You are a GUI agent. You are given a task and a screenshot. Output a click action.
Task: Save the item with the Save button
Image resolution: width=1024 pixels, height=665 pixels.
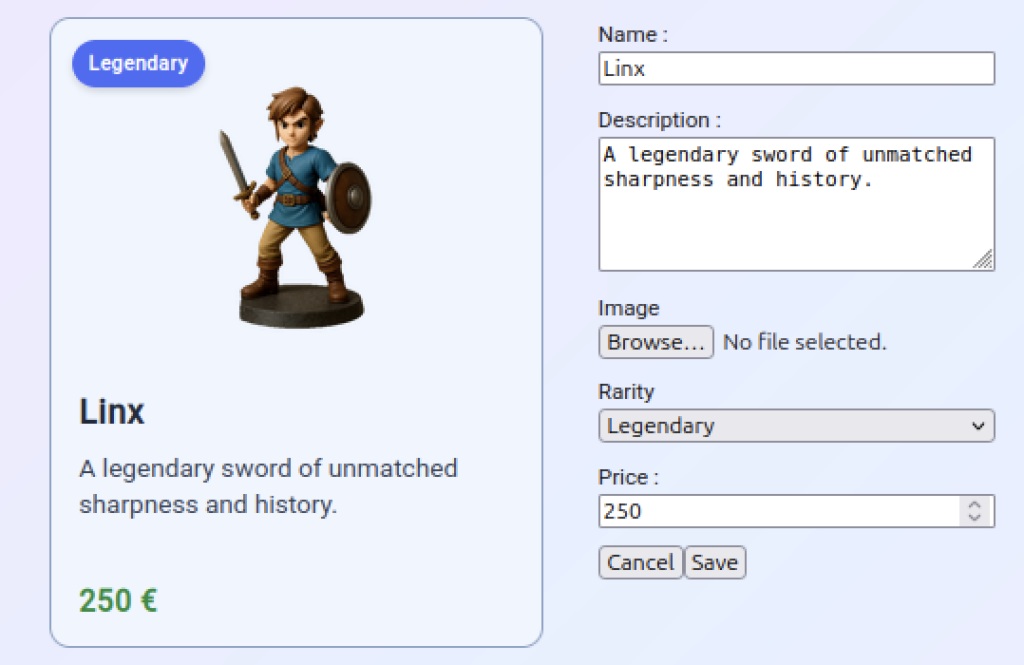pyautogui.click(x=715, y=563)
